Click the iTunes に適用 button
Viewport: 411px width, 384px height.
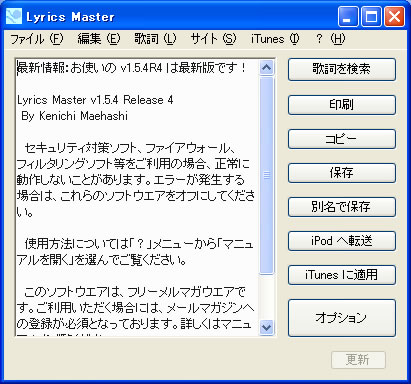[x=342, y=275]
